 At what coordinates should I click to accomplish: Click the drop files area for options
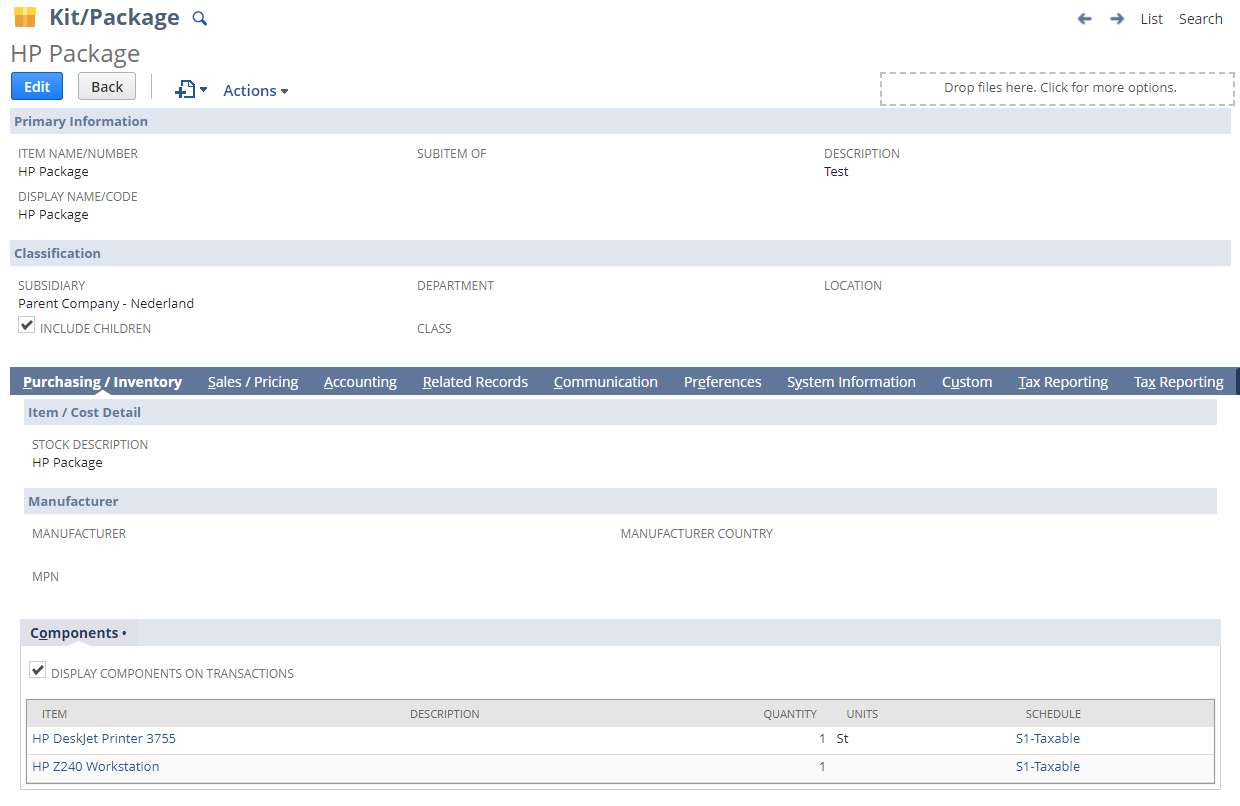tap(1058, 88)
